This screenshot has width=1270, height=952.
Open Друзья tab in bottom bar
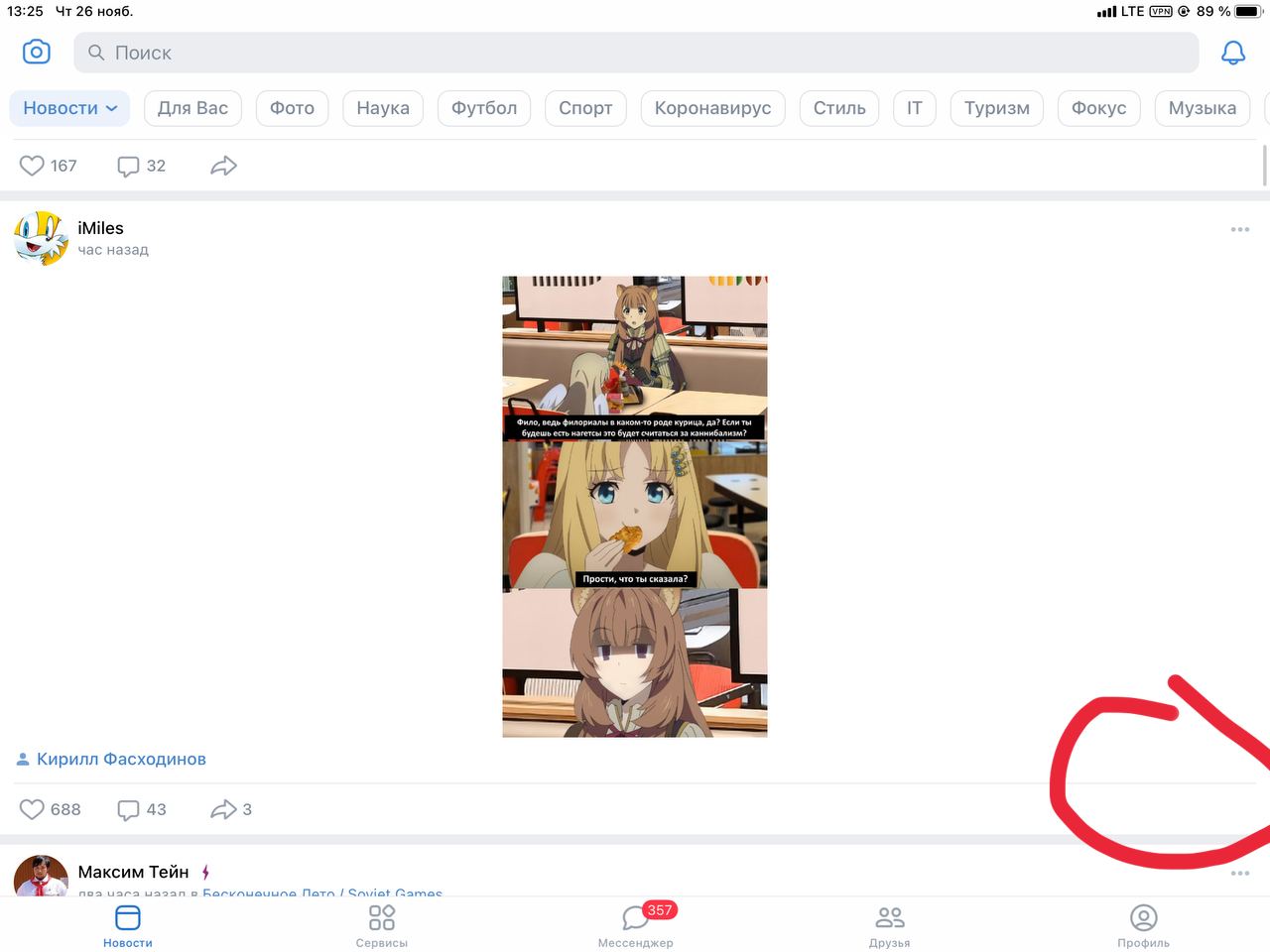point(890,925)
